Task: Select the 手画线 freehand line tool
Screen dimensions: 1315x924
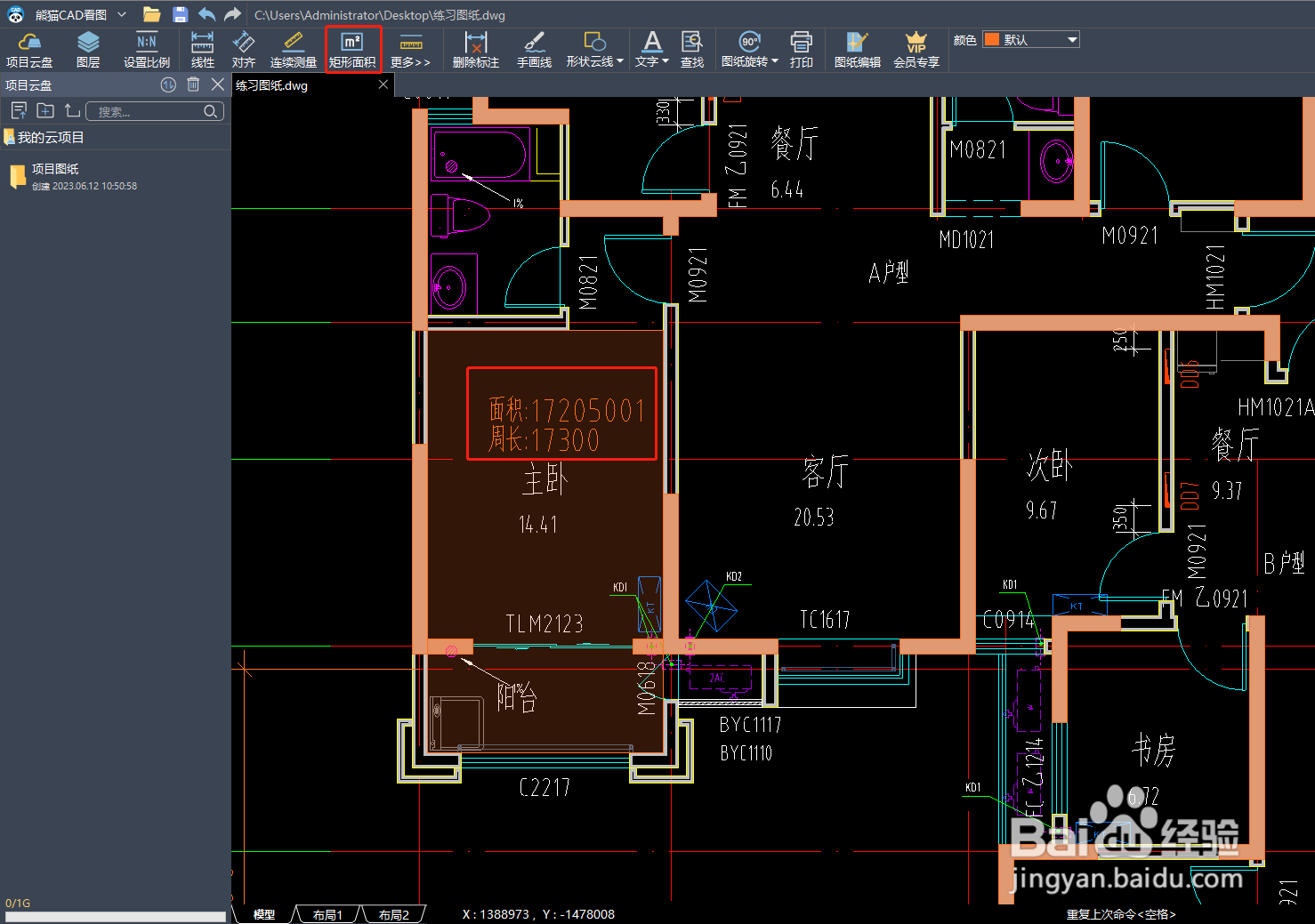Action: coord(534,50)
